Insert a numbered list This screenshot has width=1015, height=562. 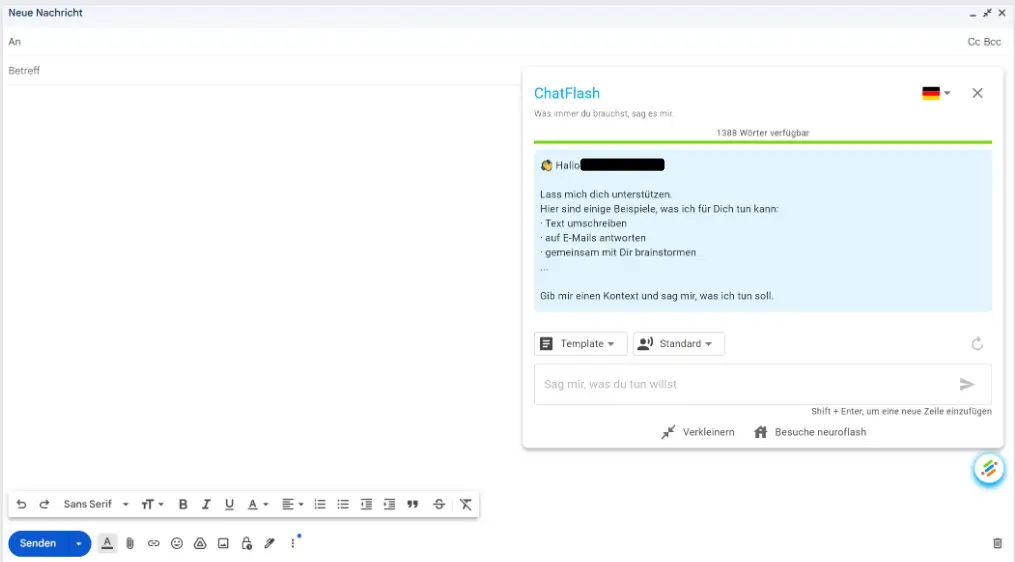click(x=320, y=504)
